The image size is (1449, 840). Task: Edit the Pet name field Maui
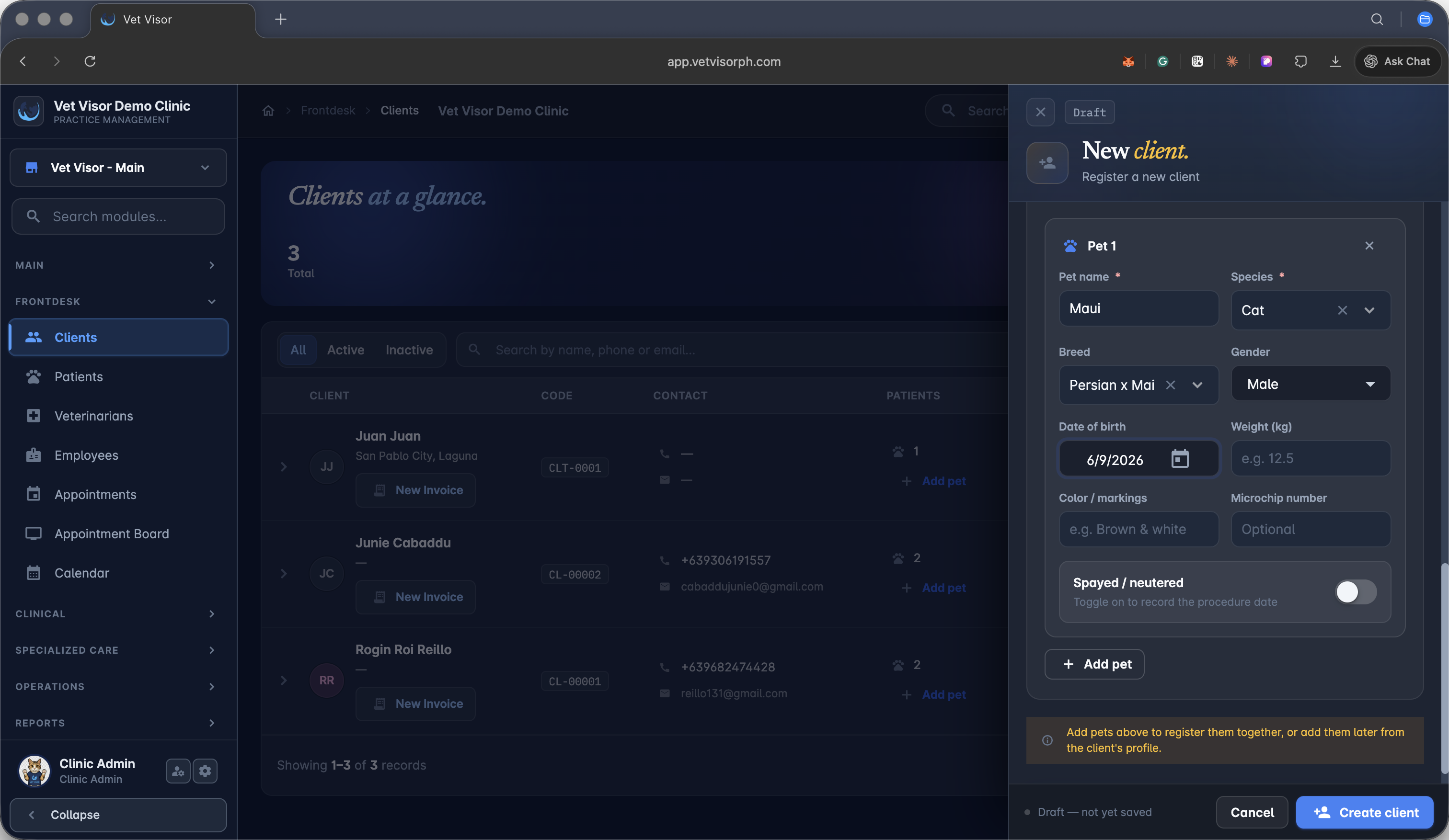1138,308
